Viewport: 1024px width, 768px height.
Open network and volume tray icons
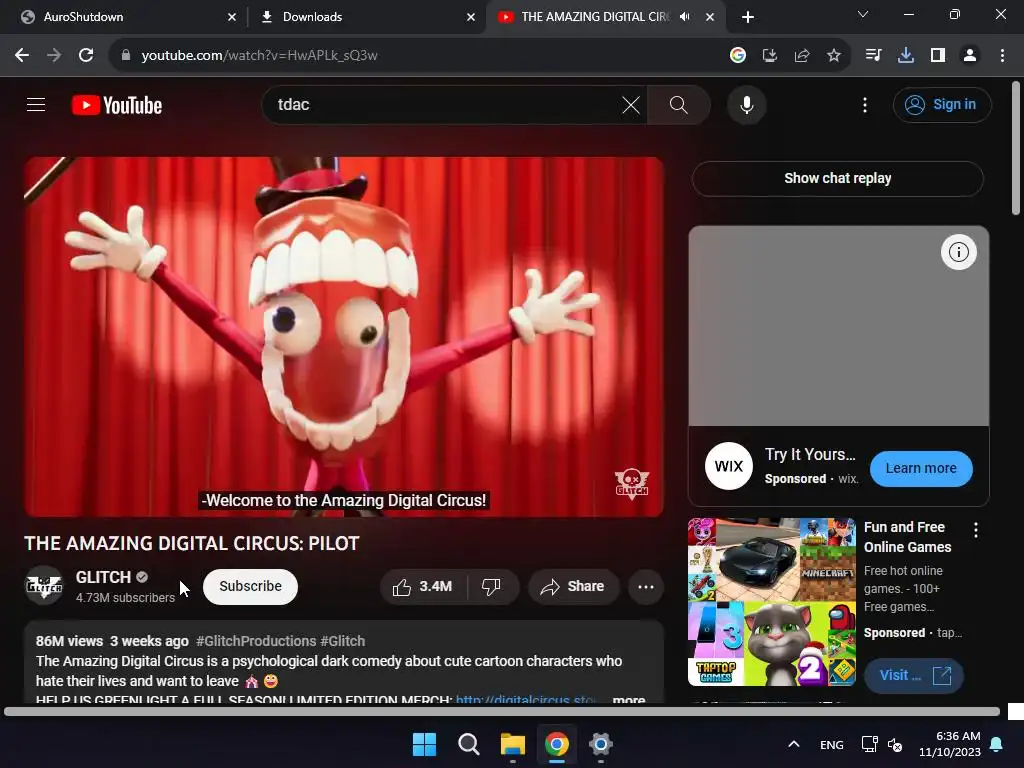click(882, 744)
